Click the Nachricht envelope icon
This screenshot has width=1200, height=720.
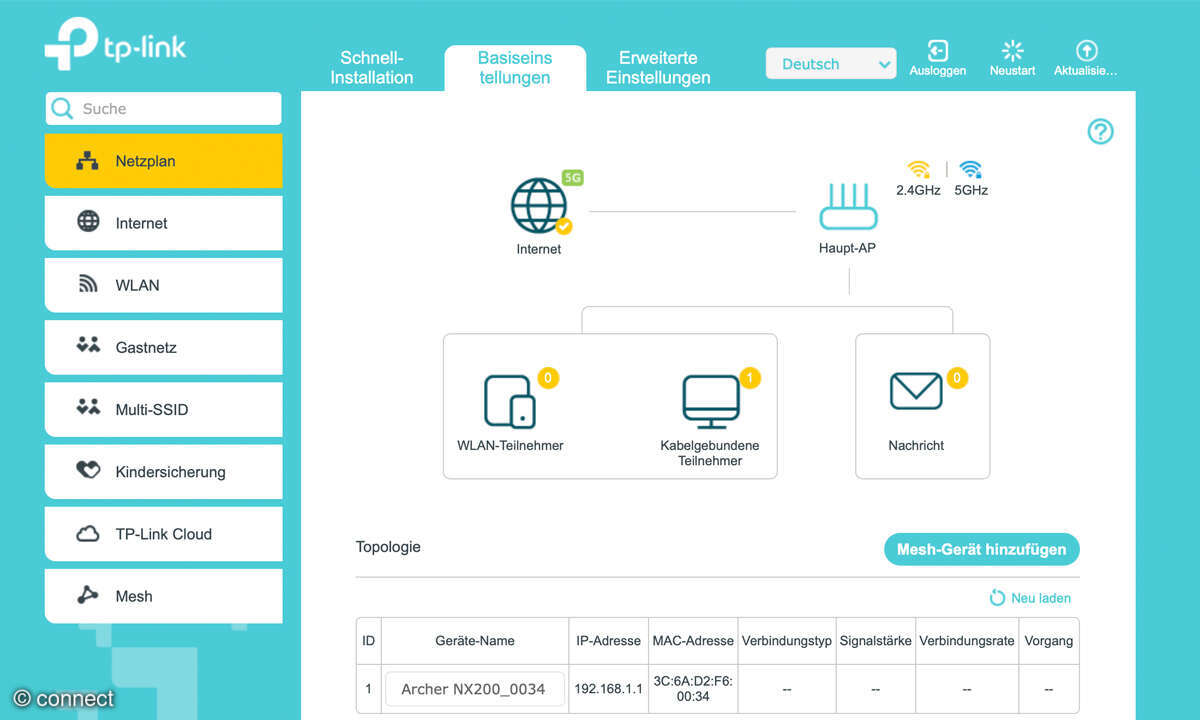[916, 391]
